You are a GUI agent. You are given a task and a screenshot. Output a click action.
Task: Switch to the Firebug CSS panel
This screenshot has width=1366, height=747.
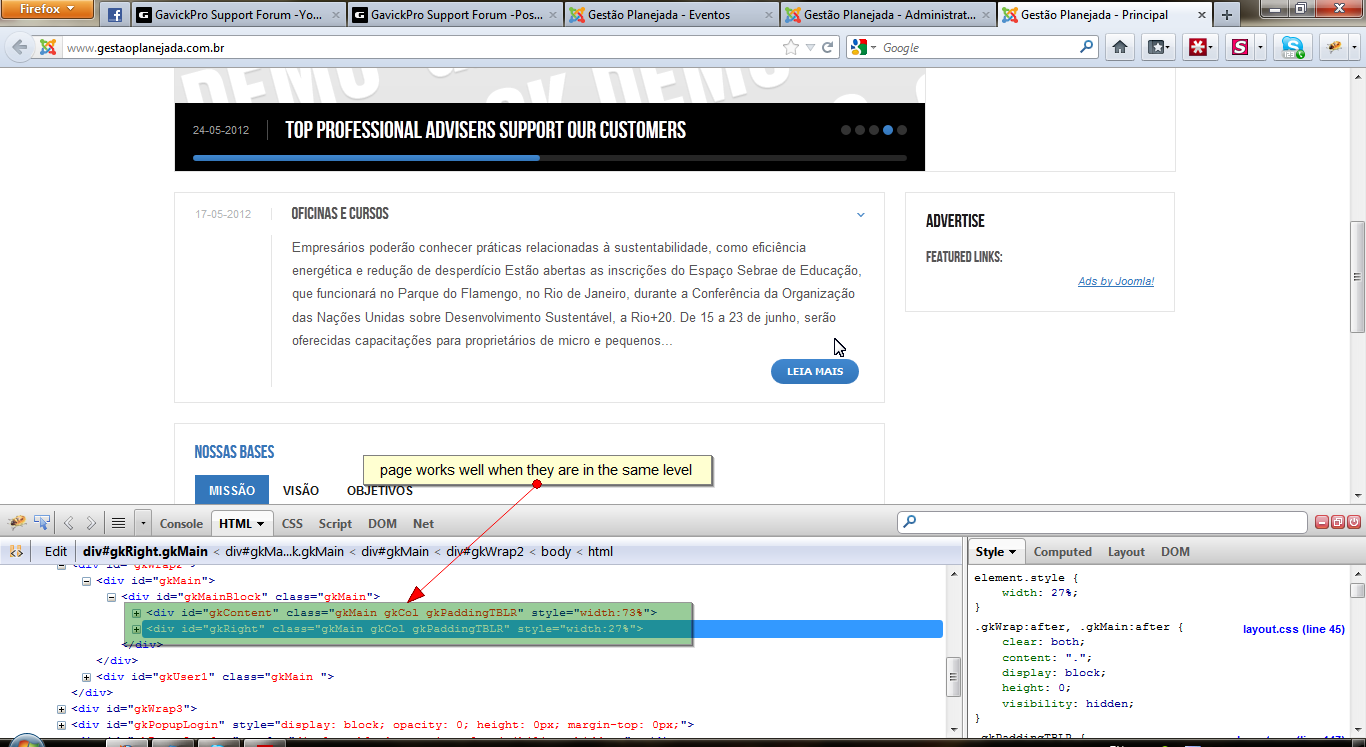coord(292,523)
